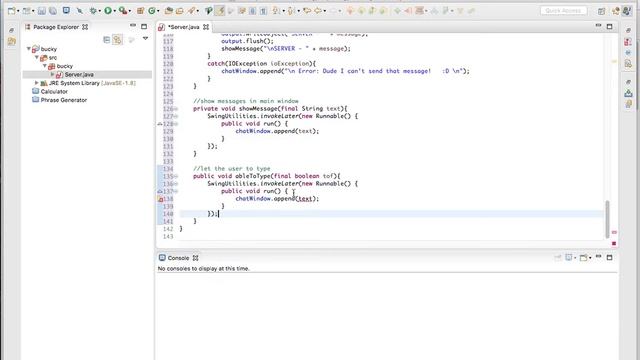
Task: Click the Debug bug icon
Action: coord(93,11)
